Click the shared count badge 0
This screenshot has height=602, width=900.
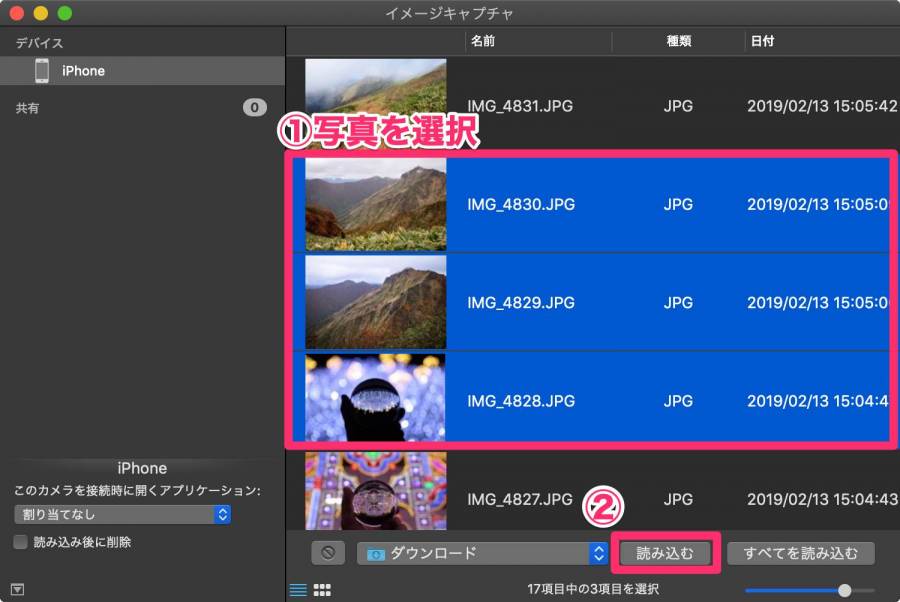coord(255,107)
